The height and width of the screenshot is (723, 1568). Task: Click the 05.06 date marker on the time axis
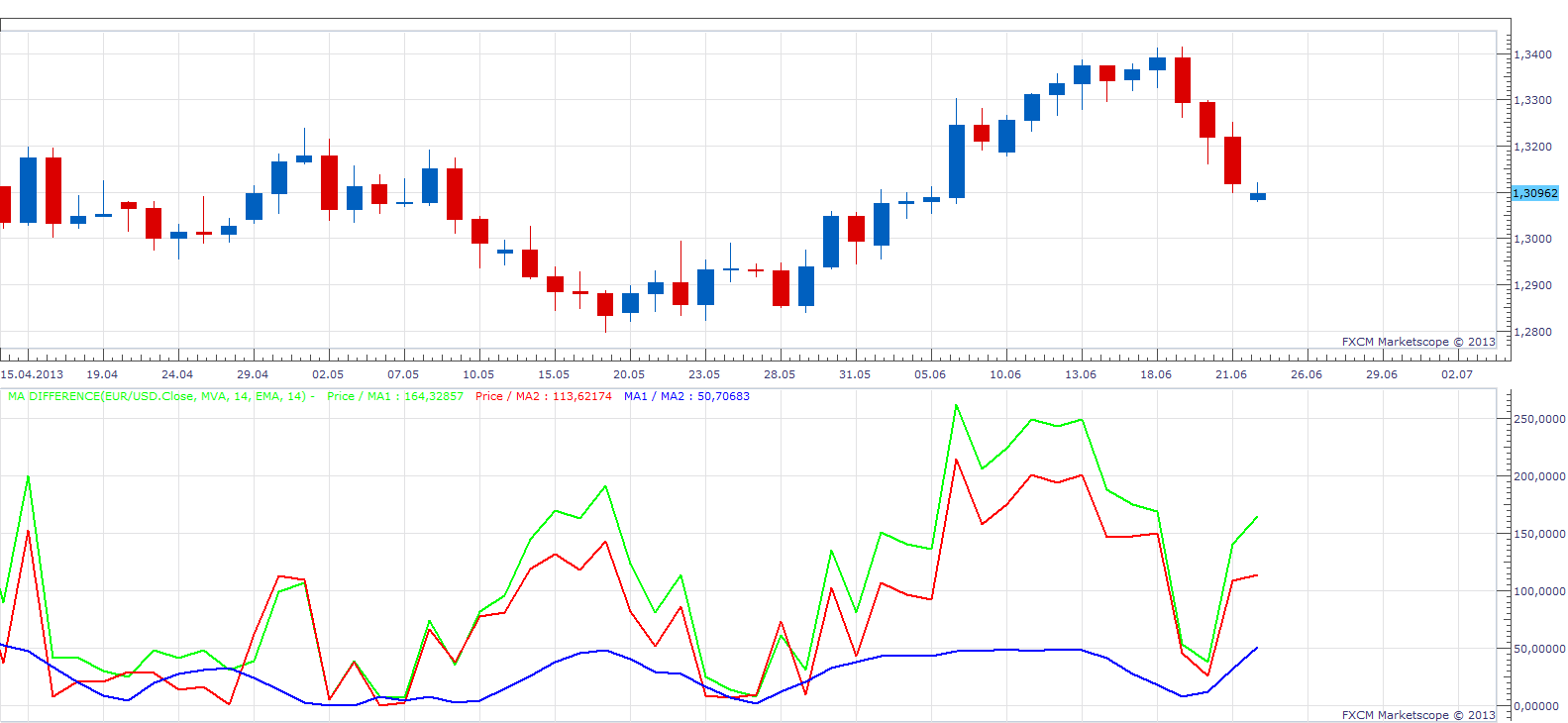[930, 374]
